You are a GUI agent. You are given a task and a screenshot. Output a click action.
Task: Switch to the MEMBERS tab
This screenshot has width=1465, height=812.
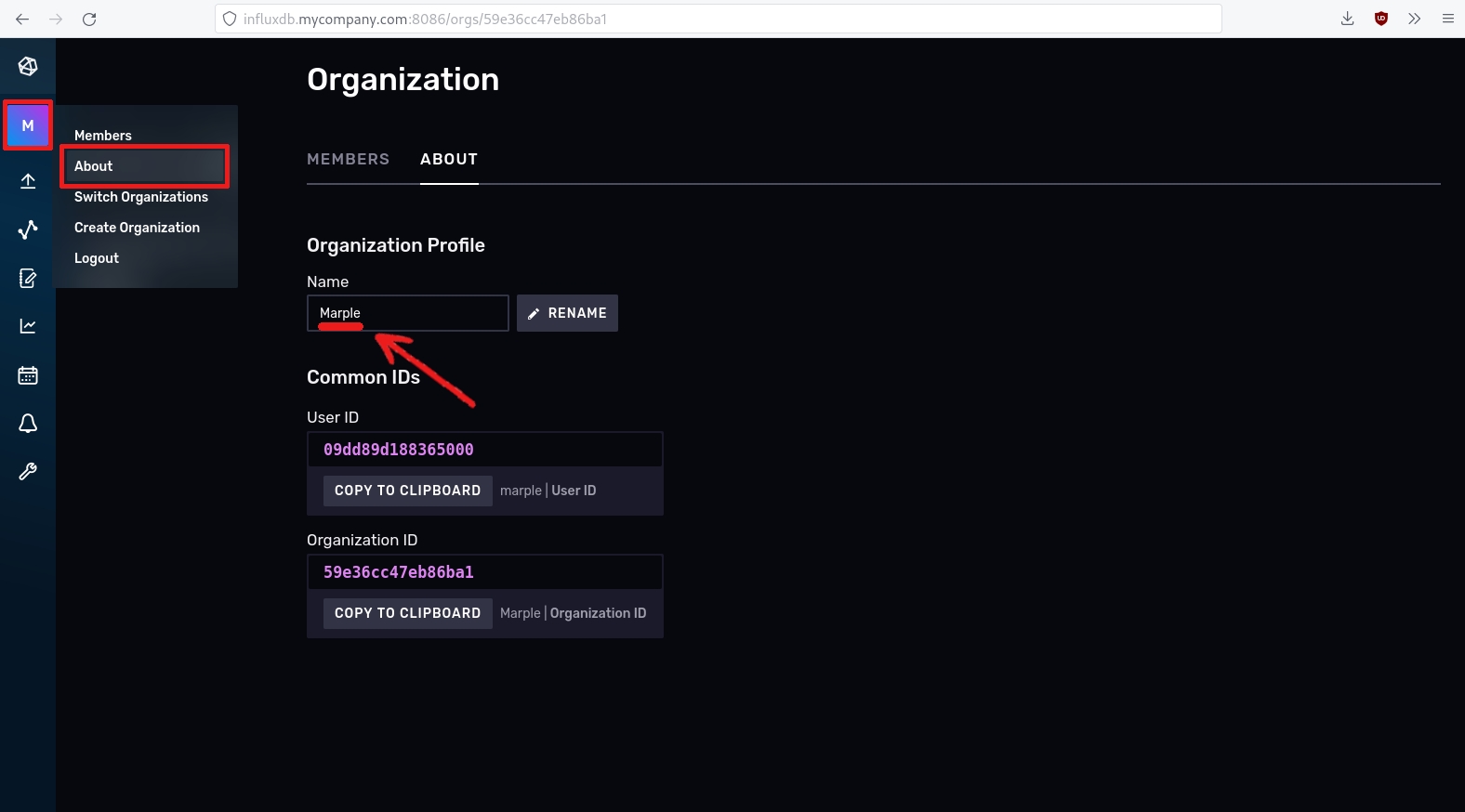349,159
